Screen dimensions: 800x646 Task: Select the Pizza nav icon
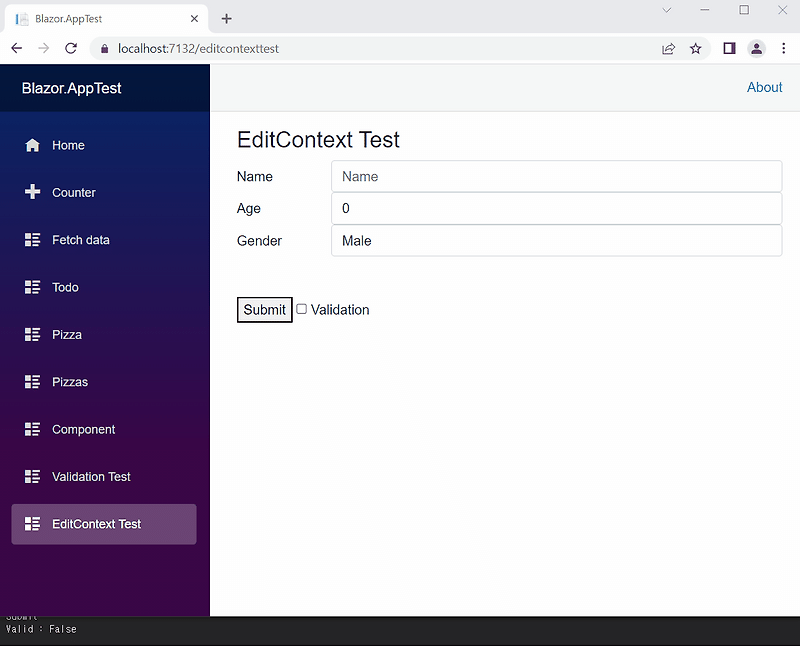click(34, 334)
